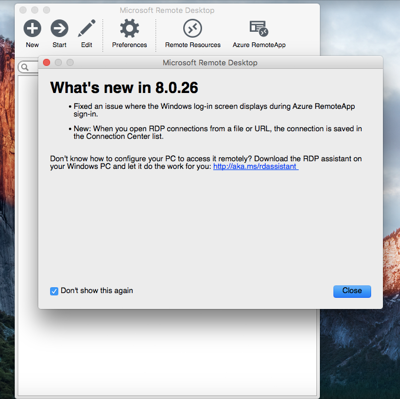This screenshot has width=400, height=399.
Task: Open Remote Resources icon
Action: click(x=193, y=28)
